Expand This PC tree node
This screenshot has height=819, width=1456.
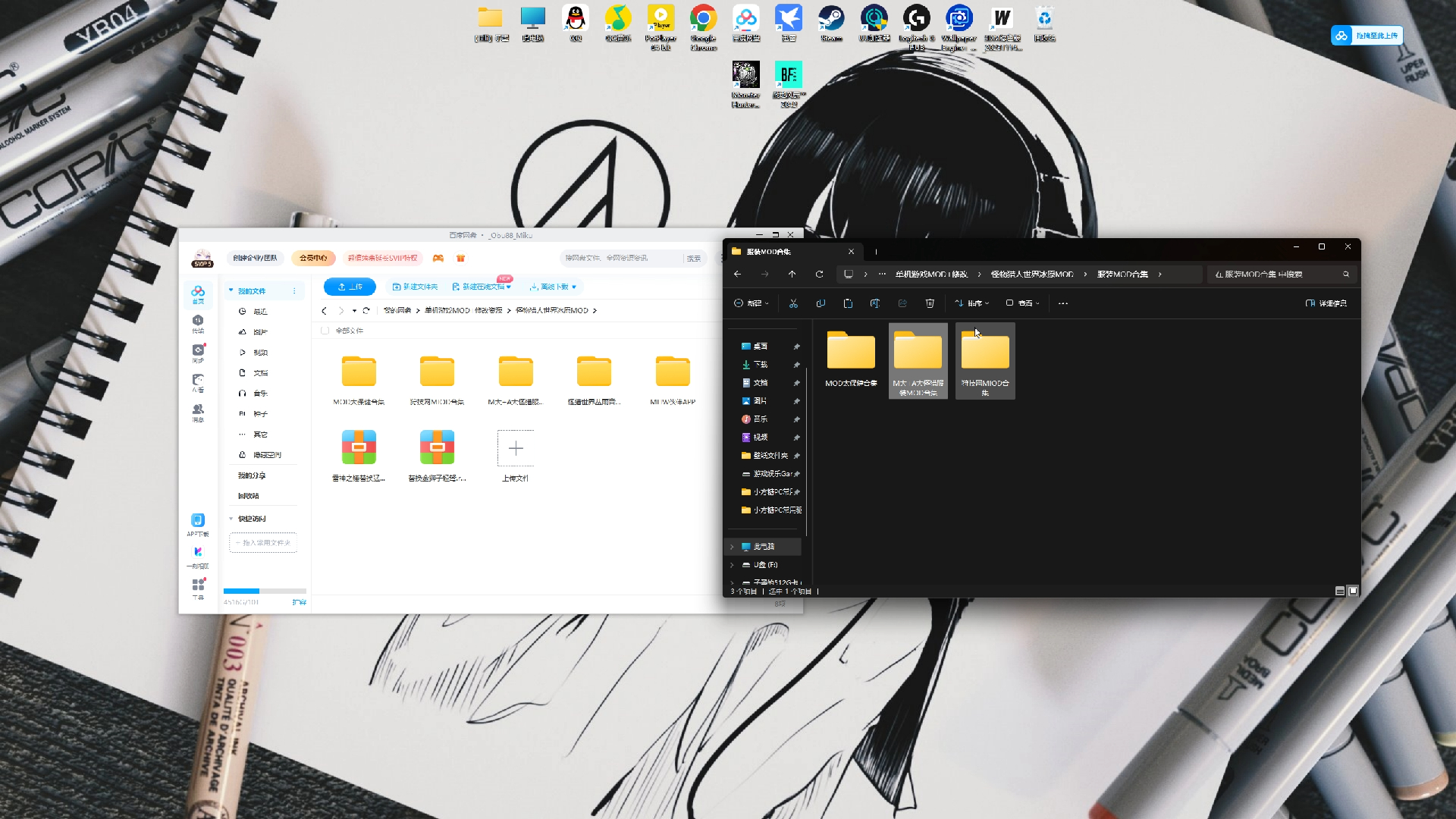[732, 547]
